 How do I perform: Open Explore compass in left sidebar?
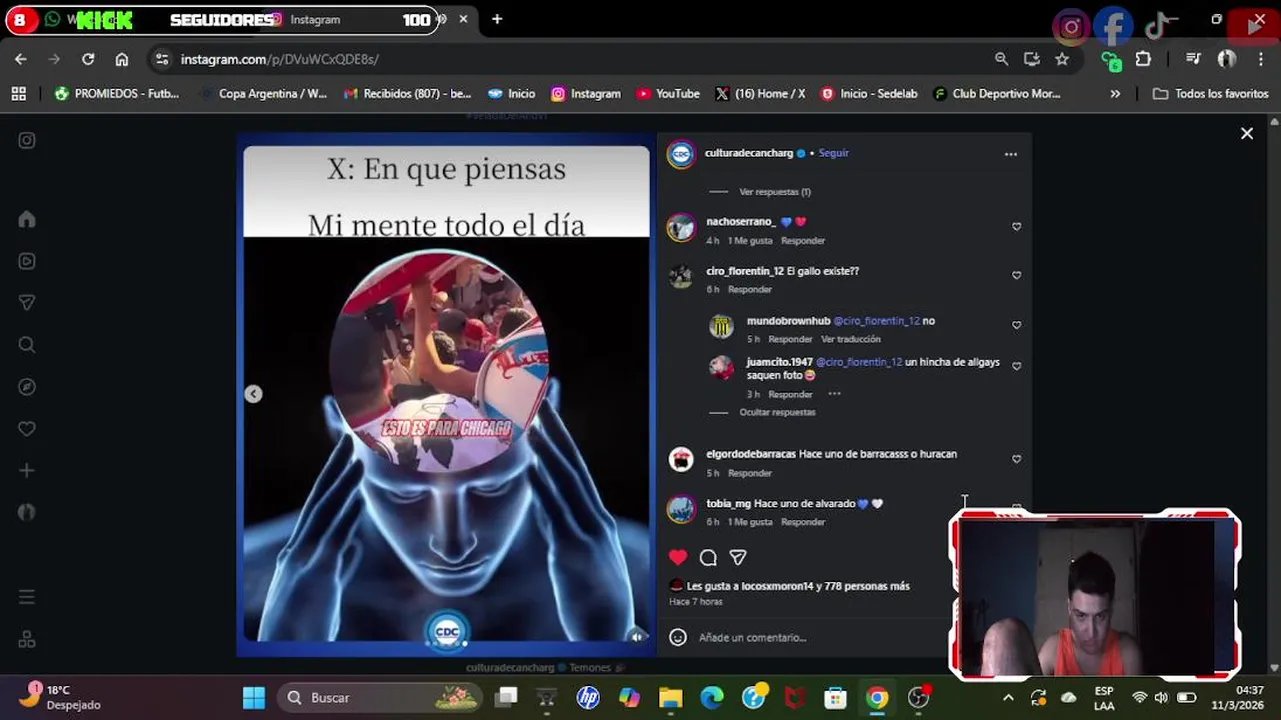pos(27,387)
